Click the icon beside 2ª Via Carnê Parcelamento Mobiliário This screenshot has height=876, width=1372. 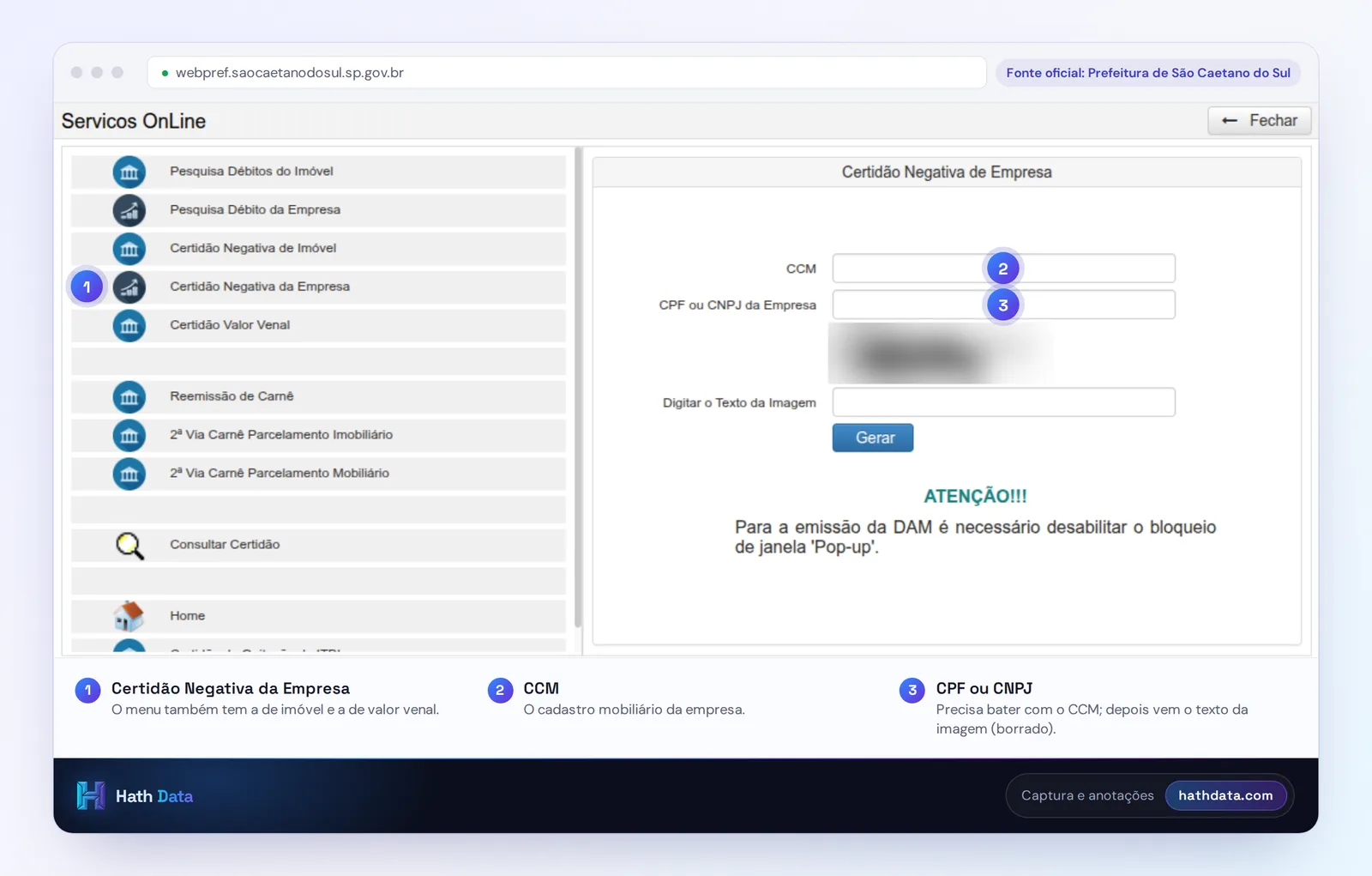tap(129, 474)
